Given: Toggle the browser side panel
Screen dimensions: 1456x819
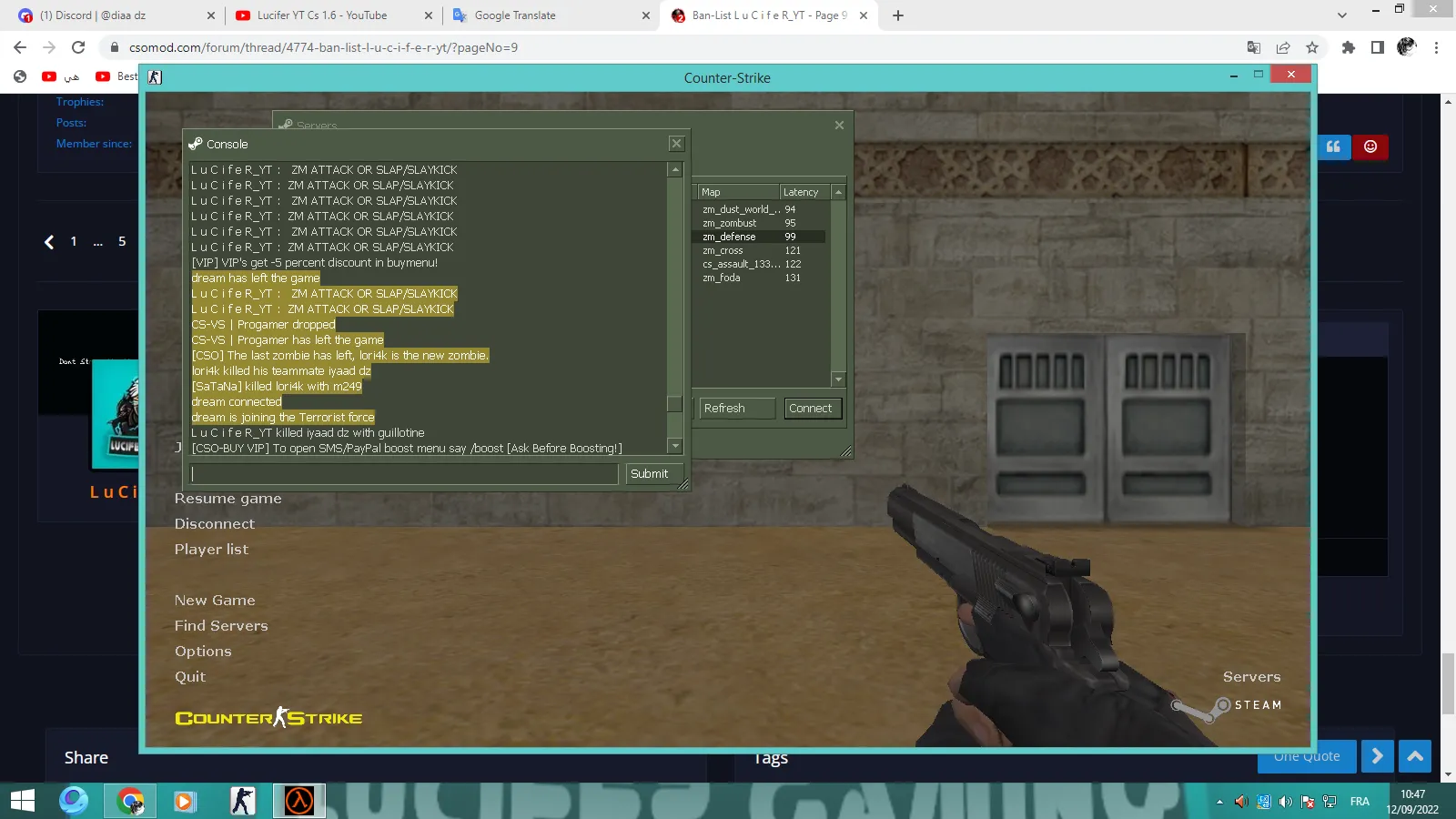Looking at the screenshot, I should 1378,47.
